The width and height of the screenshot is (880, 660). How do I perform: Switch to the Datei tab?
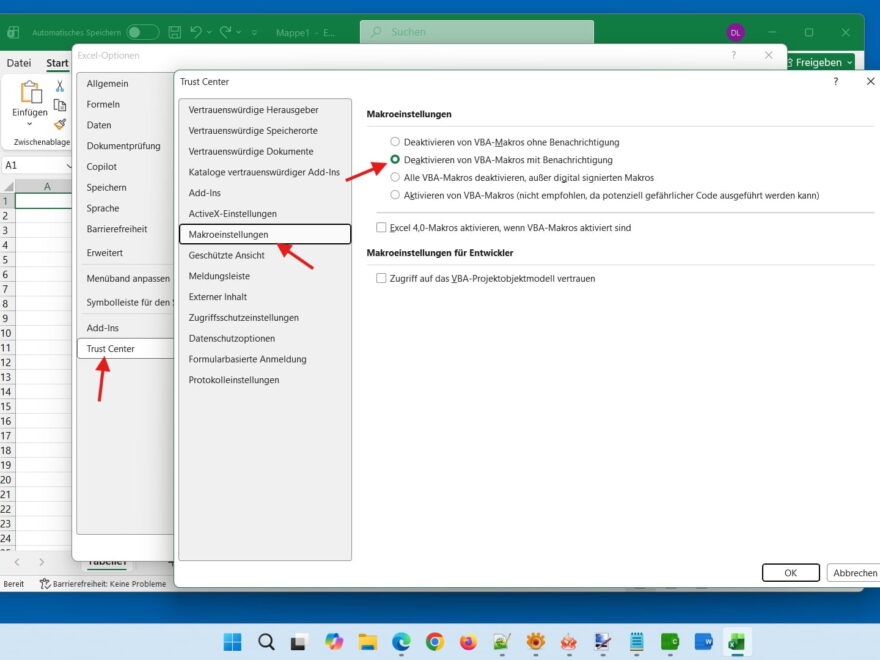(x=17, y=63)
